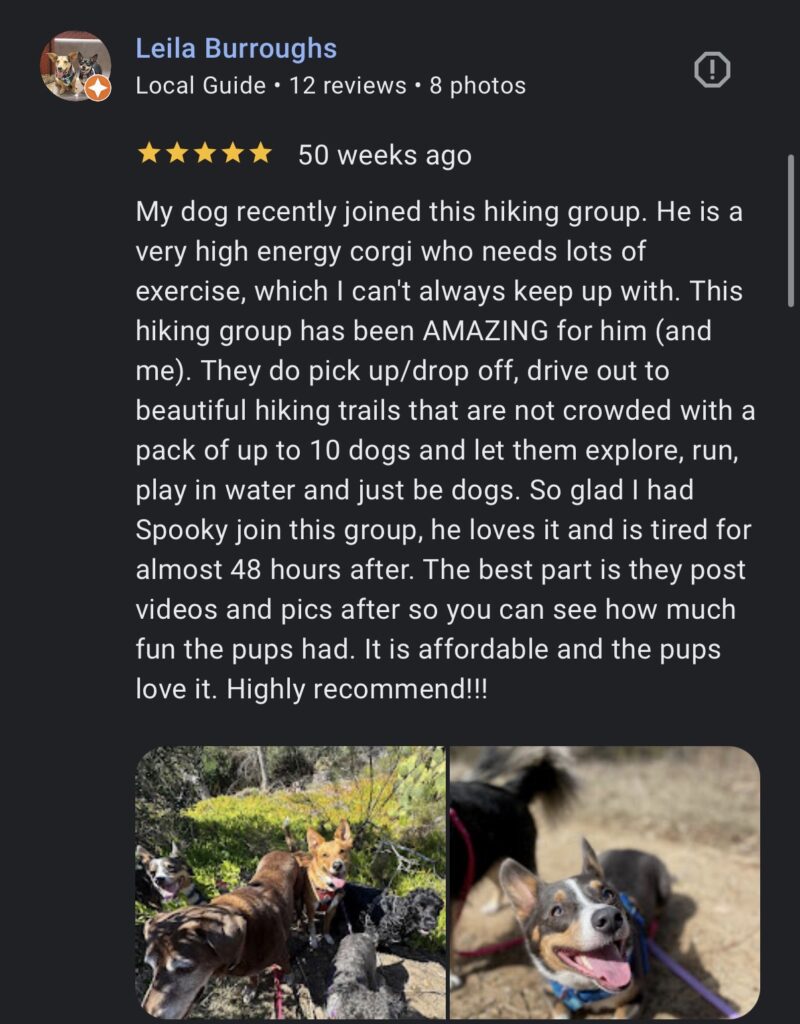Click the dog's name "Spooky" in the review
This screenshot has height=1024, width=800.
point(182,530)
